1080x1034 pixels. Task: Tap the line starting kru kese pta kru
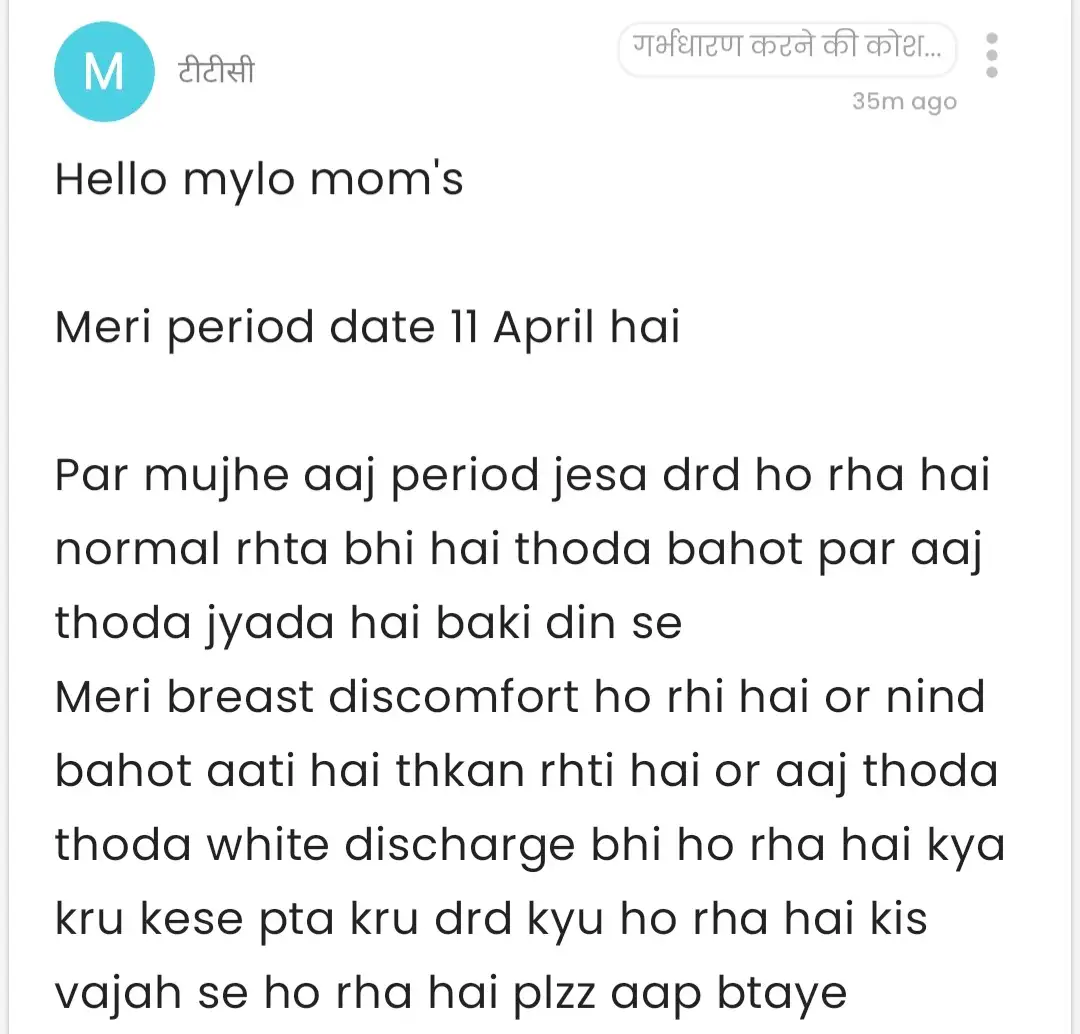[x=491, y=919]
